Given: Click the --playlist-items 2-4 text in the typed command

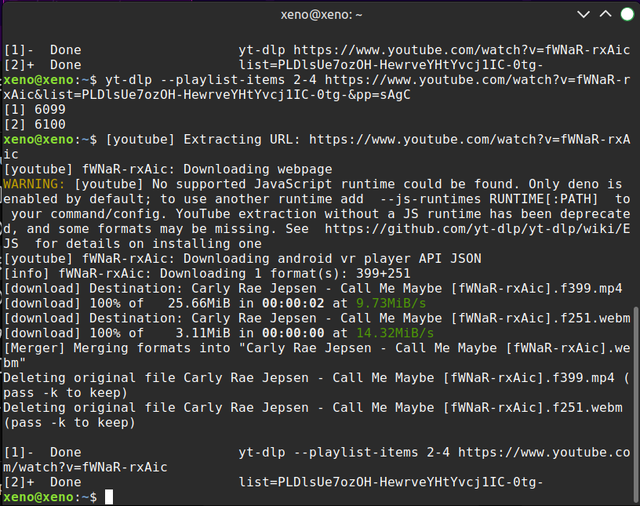Looking at the screenshot, I should coord(238,80).
